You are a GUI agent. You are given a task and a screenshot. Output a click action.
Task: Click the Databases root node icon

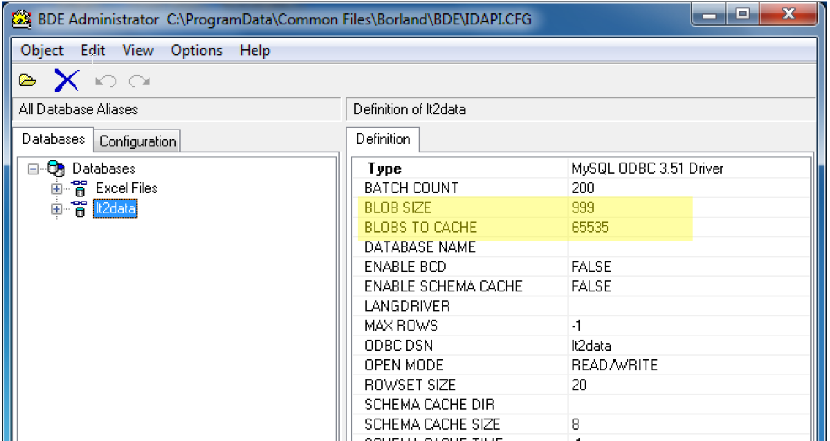58,169
